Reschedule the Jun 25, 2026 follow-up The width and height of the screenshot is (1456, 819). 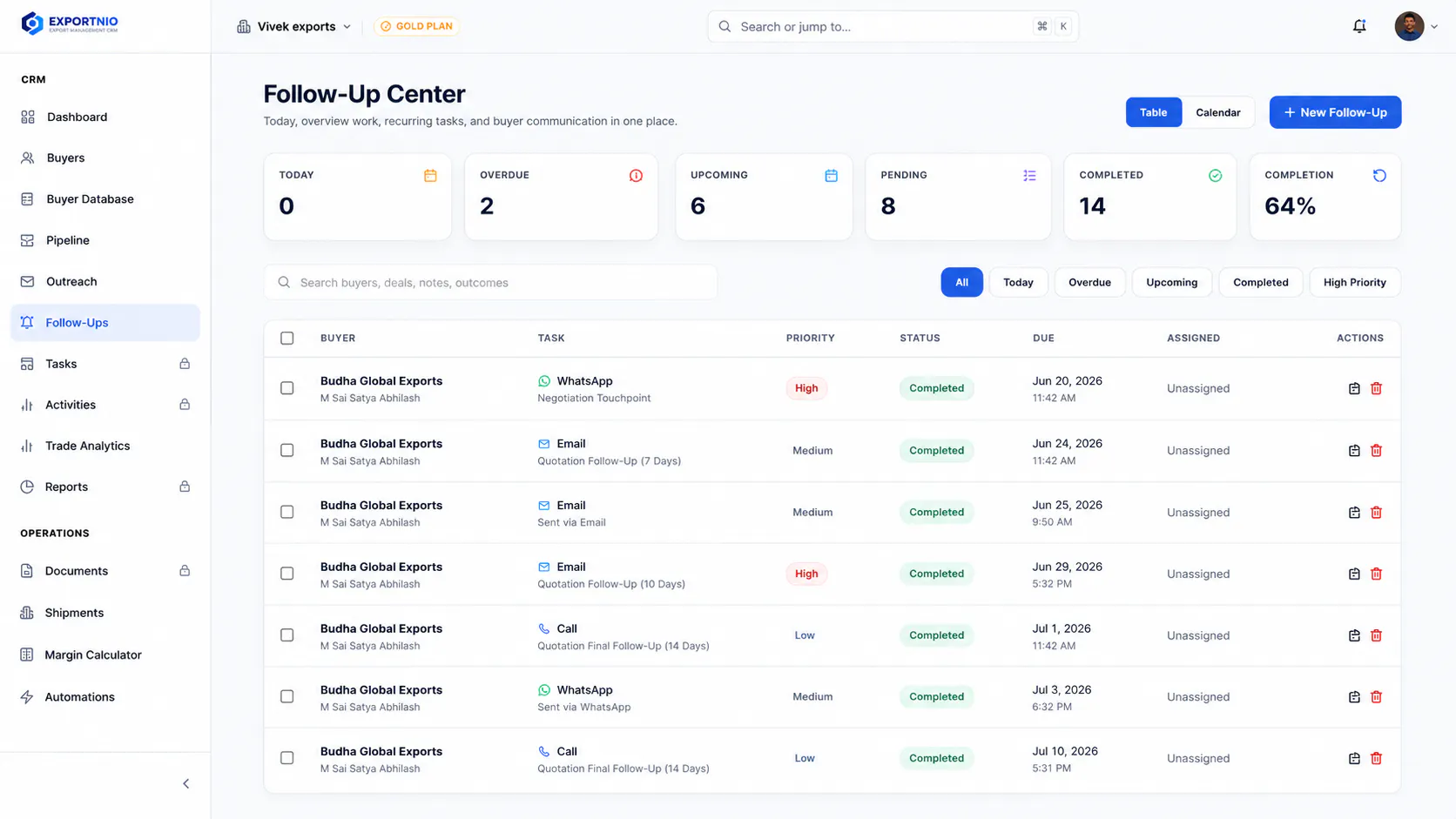[1354, 513]
